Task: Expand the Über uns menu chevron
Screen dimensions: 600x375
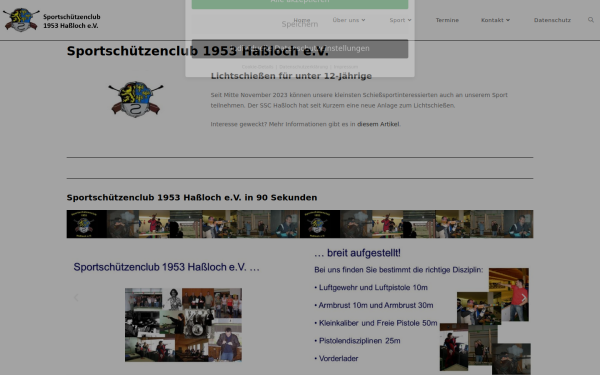Action: click(x=364, y=20)
